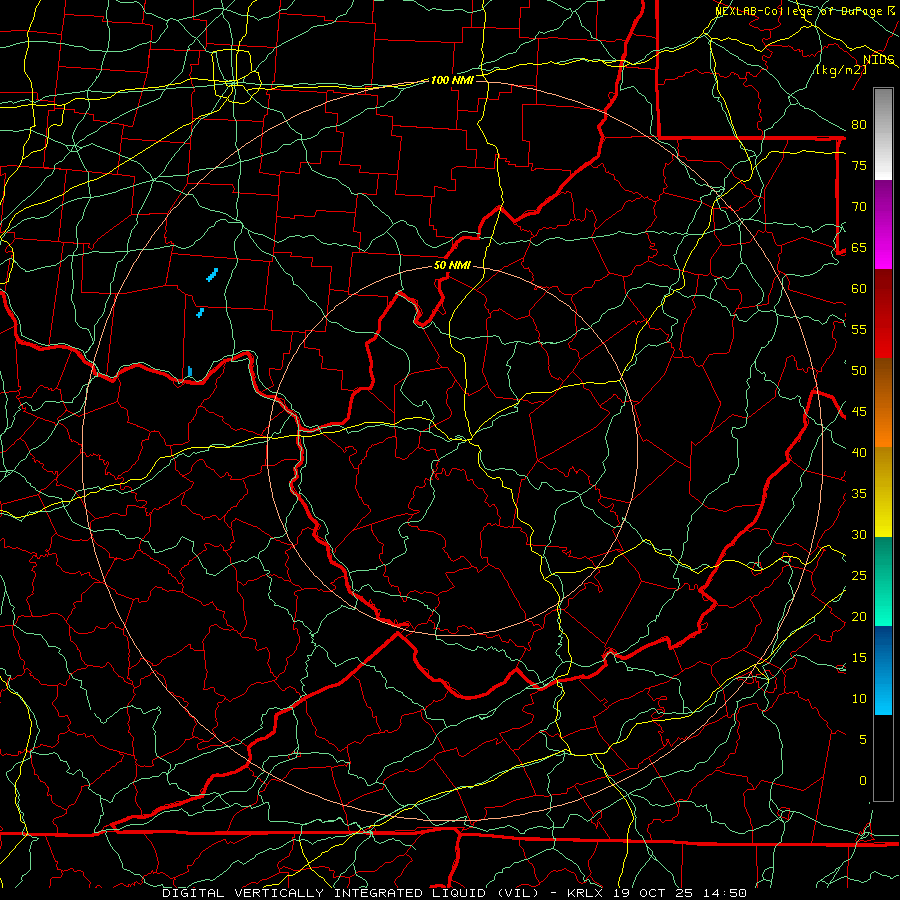The image size is (900, 900).
Task: Click the 5 value on color scale
Action: [863, 739]
